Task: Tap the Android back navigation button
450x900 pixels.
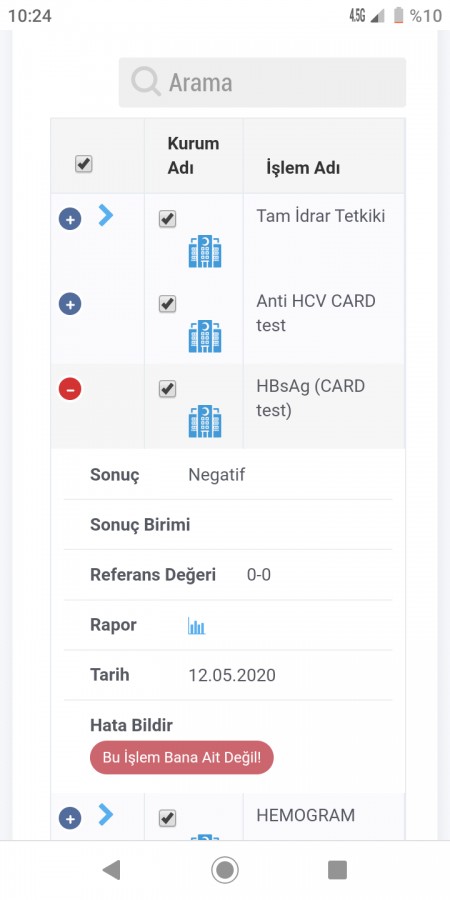Action: (111, 870)
